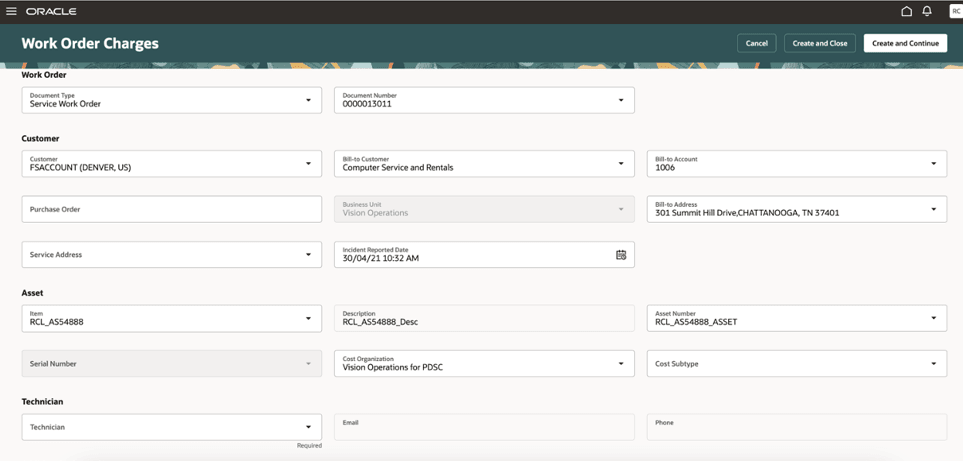Image resolution: width=963 pixels, height=461 pixels.
Task: Click the 'Required' hint under Technician
Action: tap(310, 446)
